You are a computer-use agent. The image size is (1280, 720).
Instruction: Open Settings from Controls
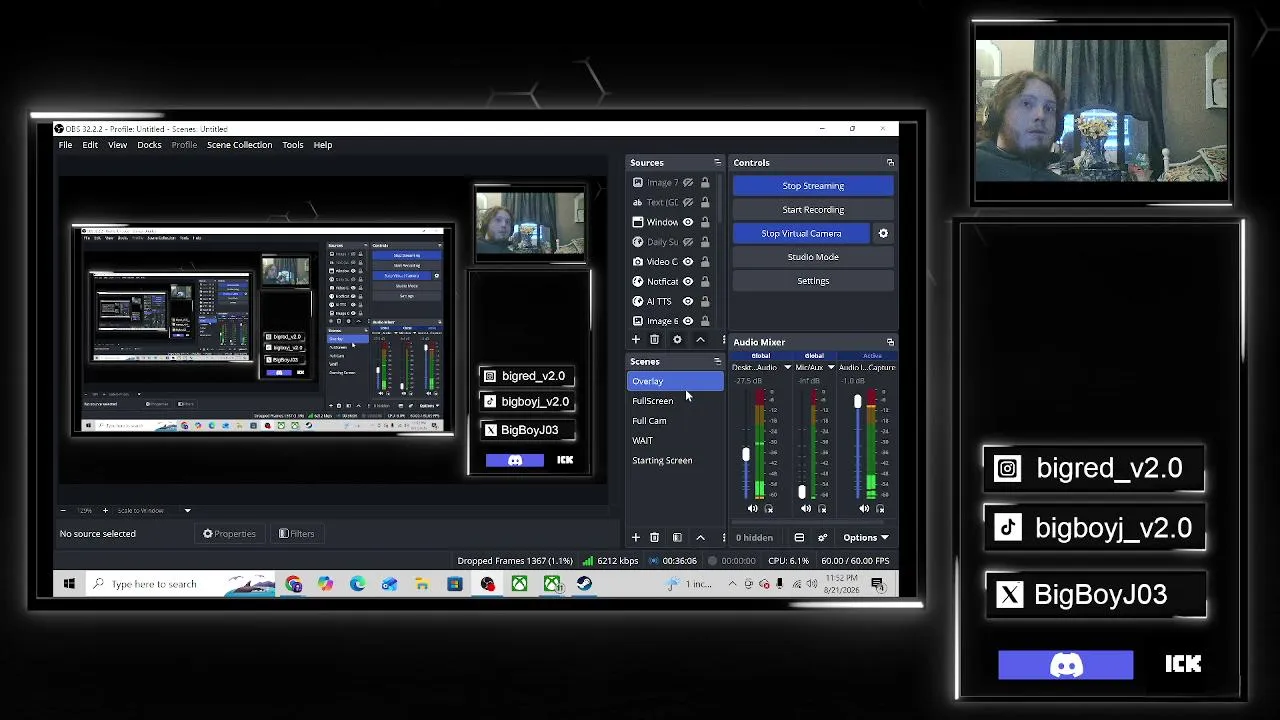(813, 281)
